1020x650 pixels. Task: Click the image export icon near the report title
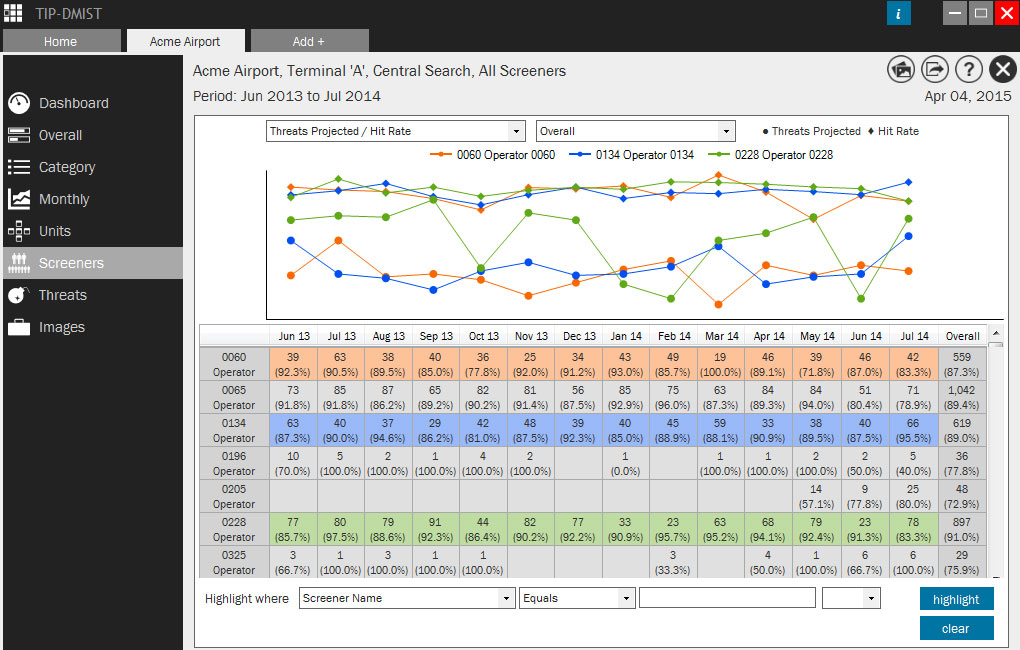[x=901, y=69]
